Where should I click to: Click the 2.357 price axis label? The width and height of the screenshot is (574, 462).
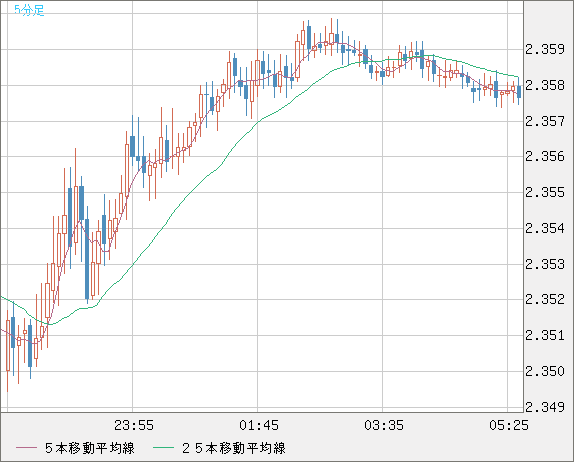[545, 121]
